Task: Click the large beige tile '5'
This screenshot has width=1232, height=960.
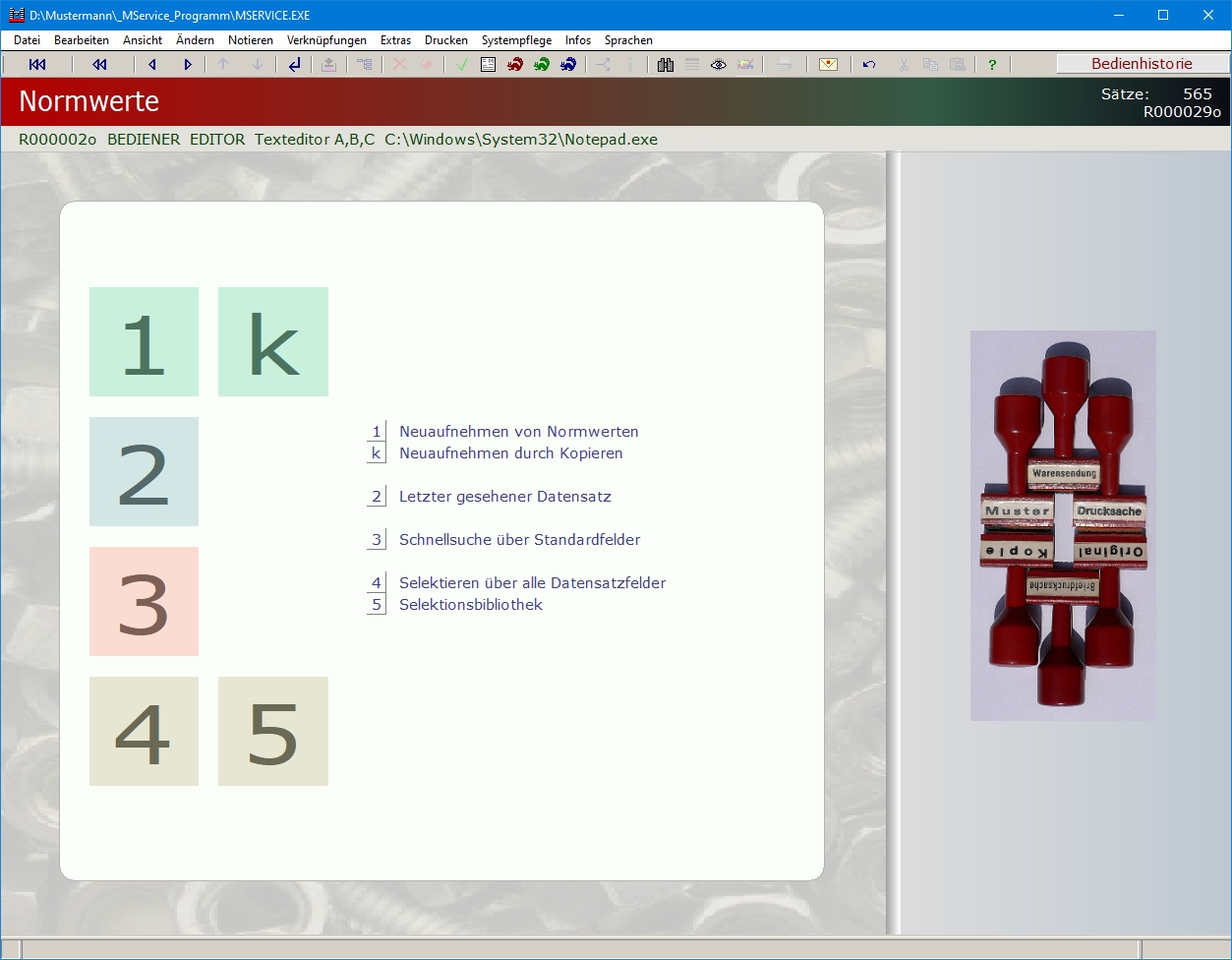Action: tap(273, 731)
